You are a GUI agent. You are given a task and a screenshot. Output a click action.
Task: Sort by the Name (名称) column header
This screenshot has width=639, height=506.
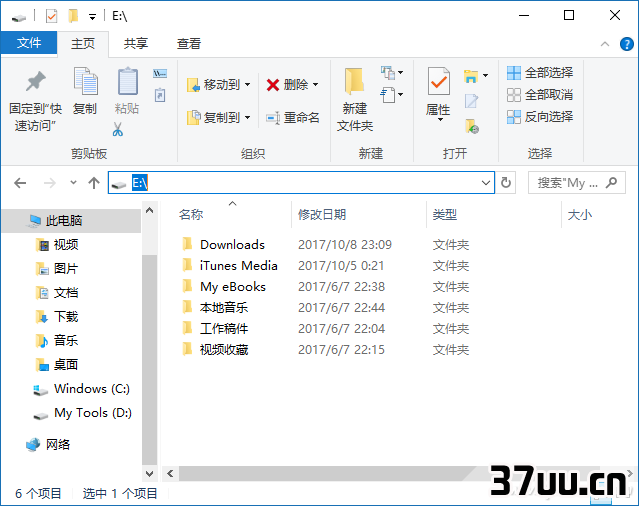click(x=191, y=214)
